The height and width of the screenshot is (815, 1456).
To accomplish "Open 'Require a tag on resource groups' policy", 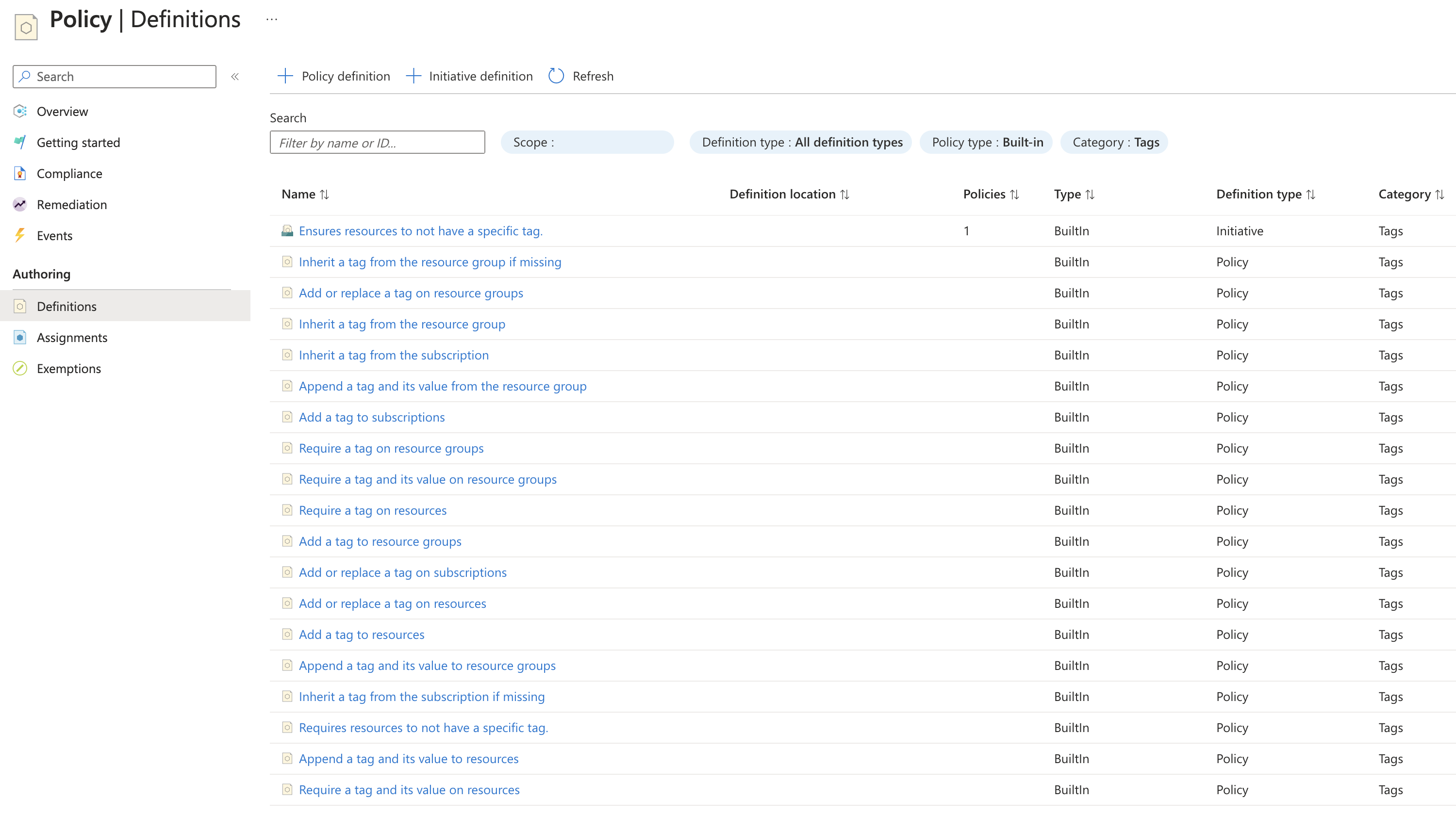I will point(391,448).
